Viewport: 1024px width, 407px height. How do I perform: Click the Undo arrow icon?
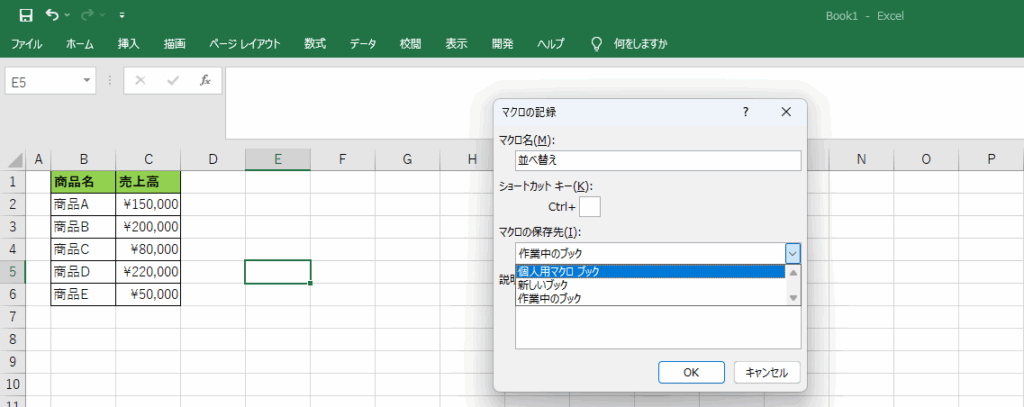point(51,15)
